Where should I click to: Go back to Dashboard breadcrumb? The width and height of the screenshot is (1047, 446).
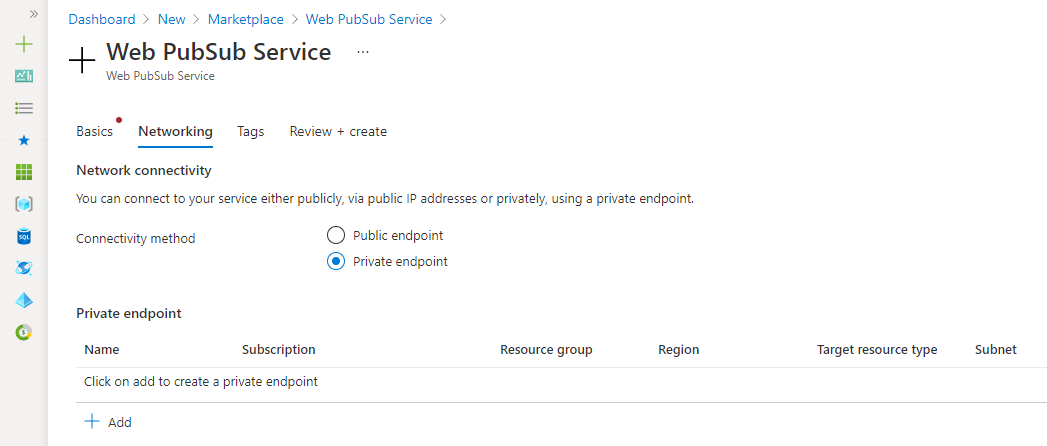[101, 19]
